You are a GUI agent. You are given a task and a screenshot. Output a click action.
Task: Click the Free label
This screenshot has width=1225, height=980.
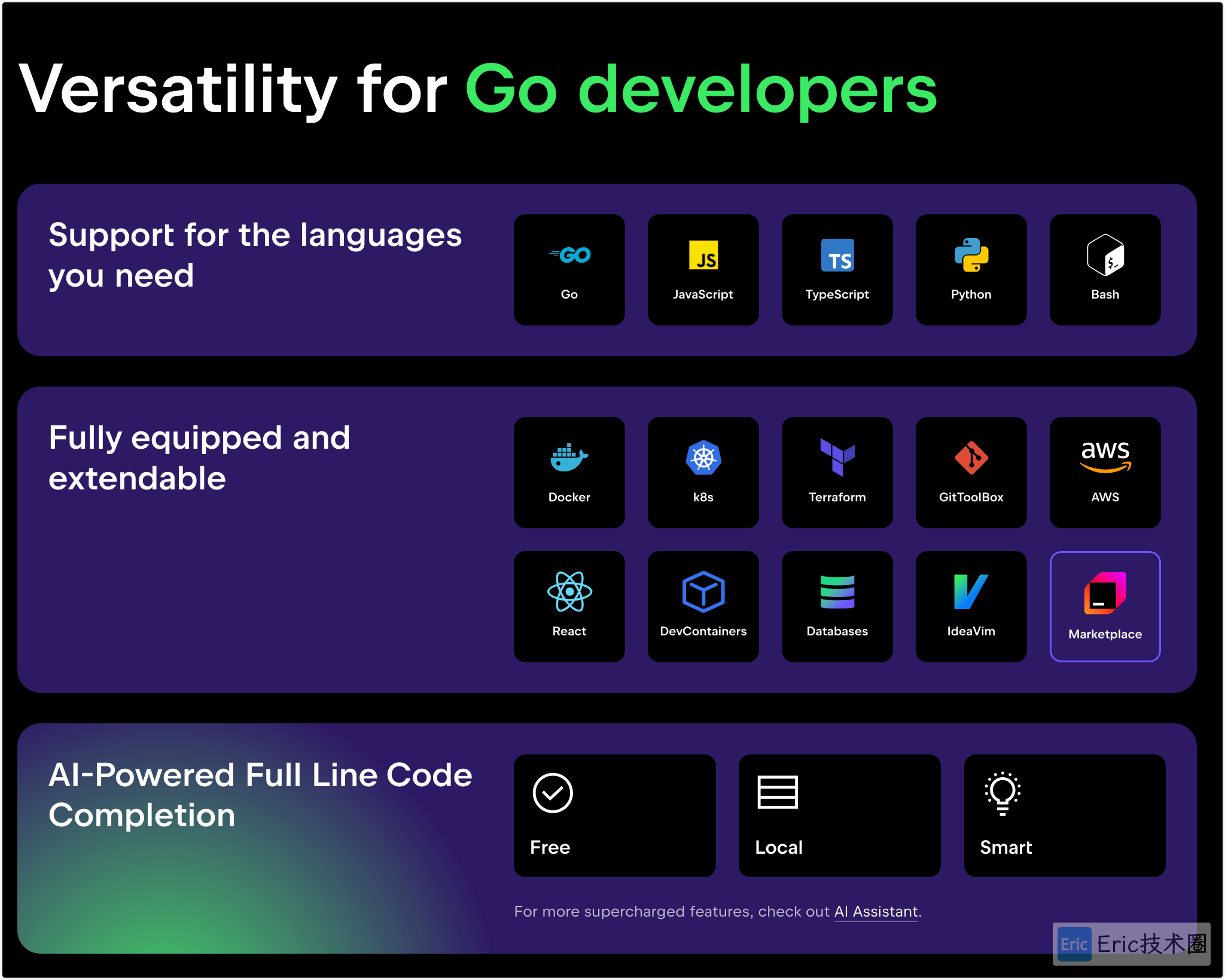click(x=550, y=847)
